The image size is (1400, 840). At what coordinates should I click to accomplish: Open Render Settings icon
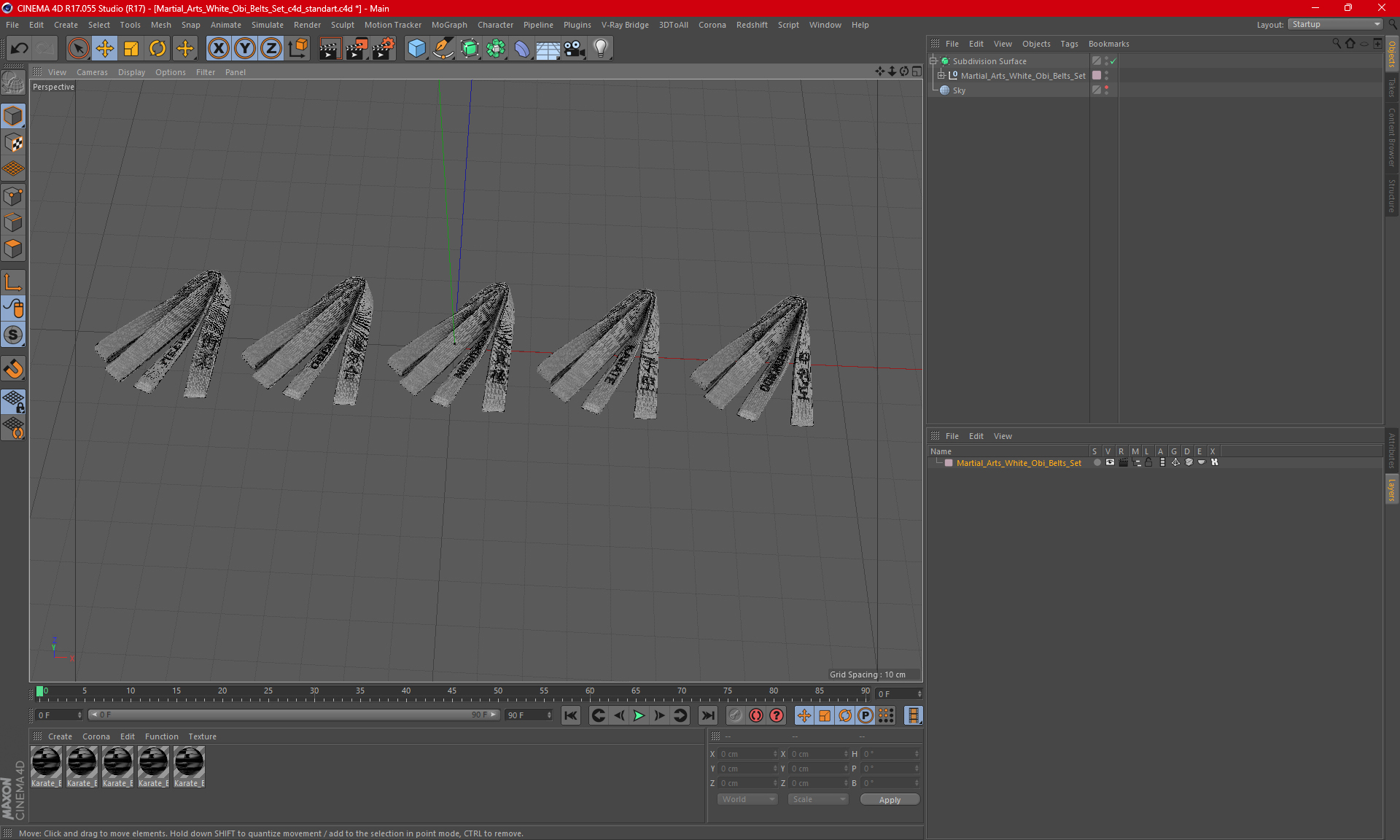coord(384,48)
